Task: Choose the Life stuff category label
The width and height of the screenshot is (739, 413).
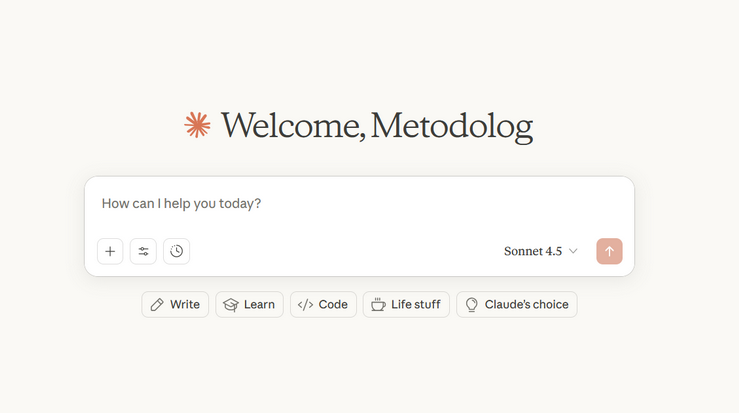Action: tap(416, 305)
